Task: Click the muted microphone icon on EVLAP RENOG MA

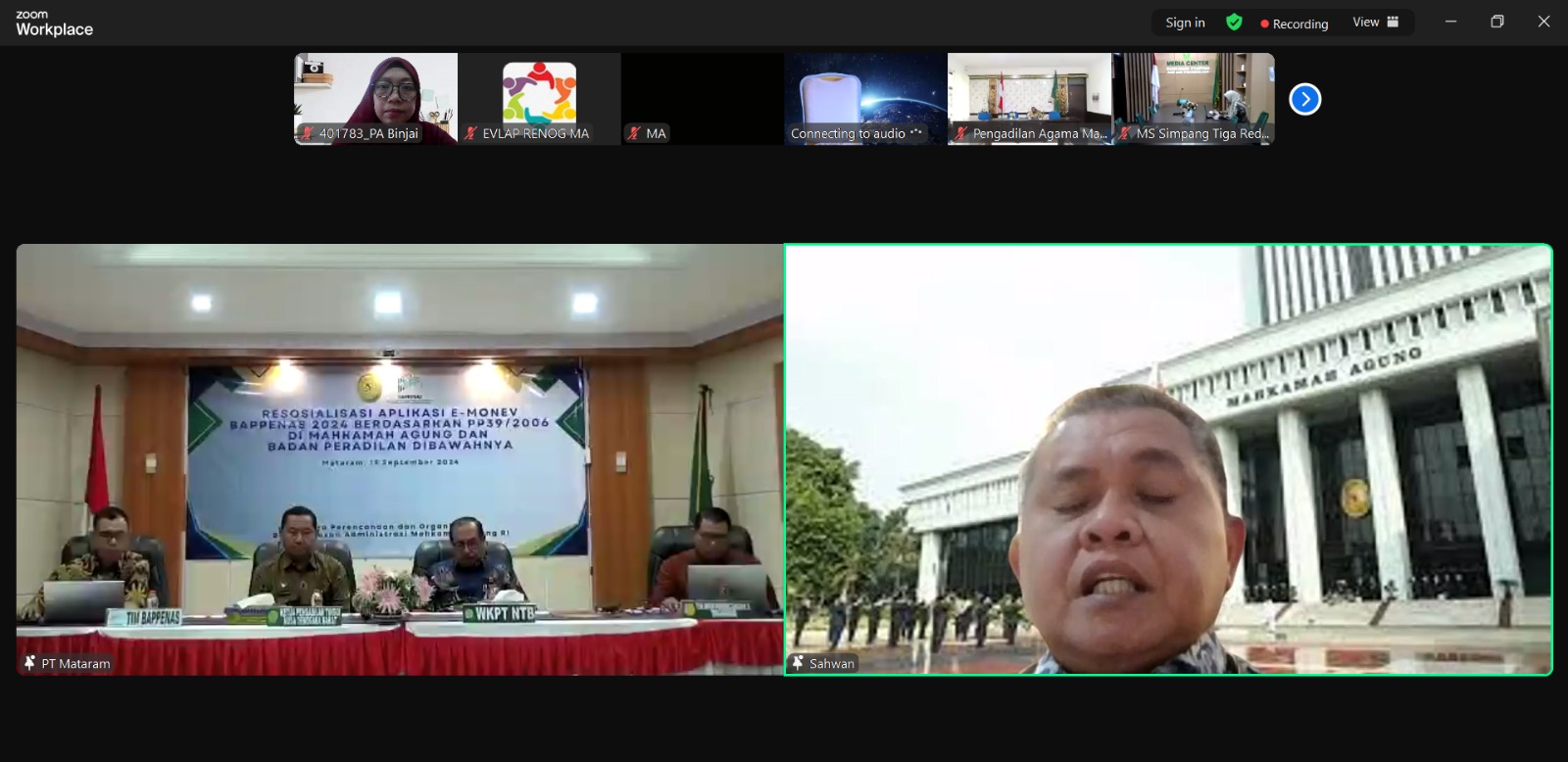Action: point(471,133)
